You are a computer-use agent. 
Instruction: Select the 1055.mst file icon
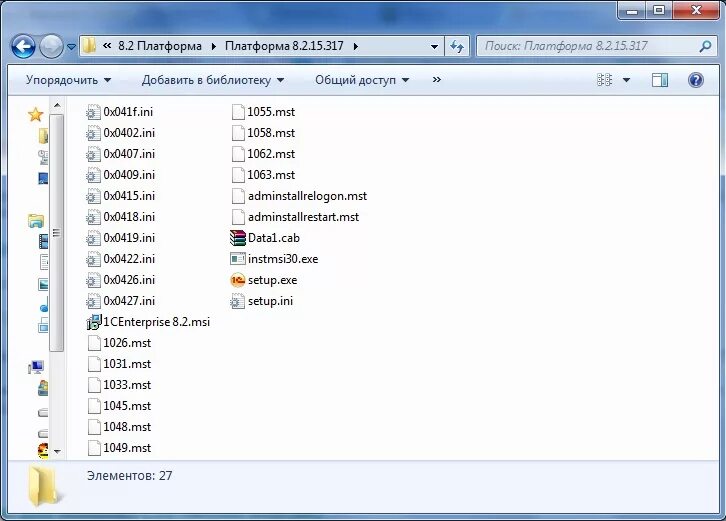click(x=238, y=112)
